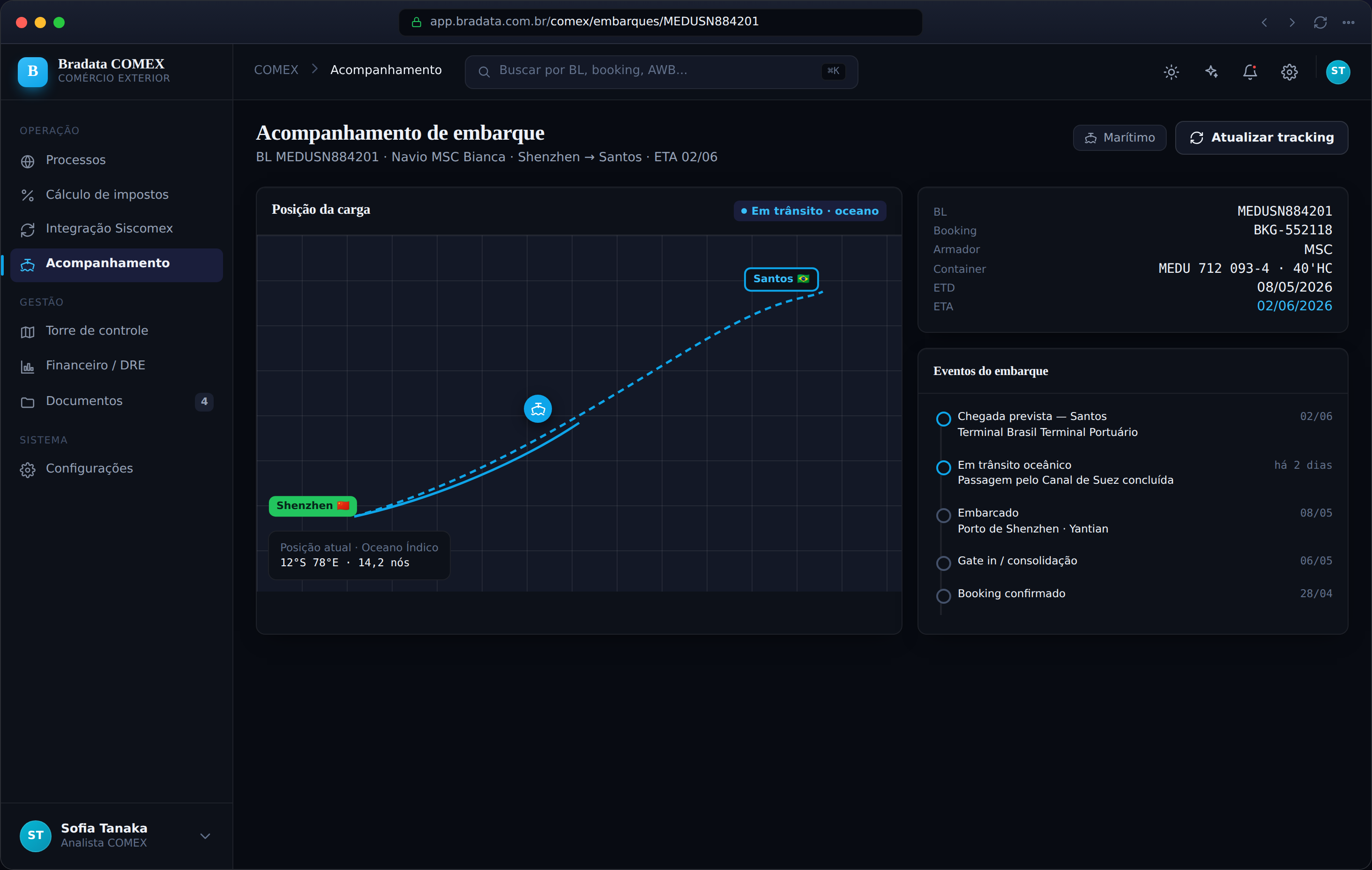Open Cálculo de impostos page
The height and width of the screenshot is (870, 1372).
point(117,195)
